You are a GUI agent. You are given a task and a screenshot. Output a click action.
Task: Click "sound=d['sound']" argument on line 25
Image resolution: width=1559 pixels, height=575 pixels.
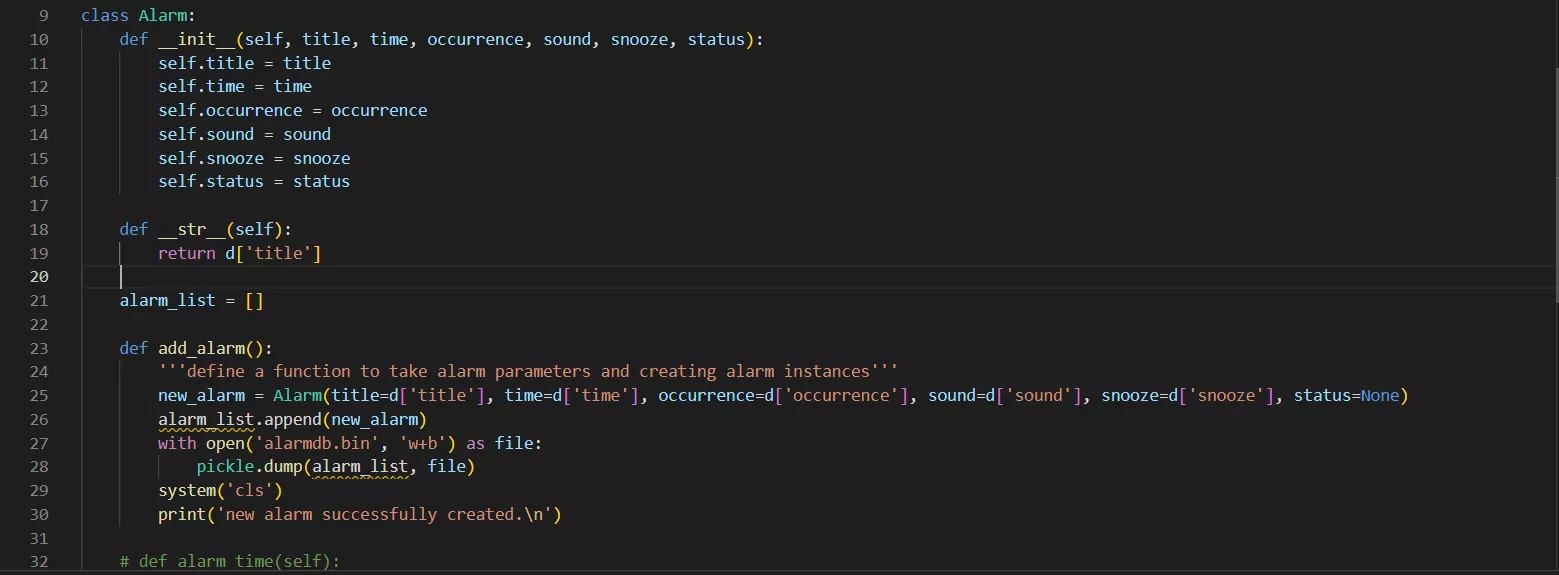(x=1005, y=395)
